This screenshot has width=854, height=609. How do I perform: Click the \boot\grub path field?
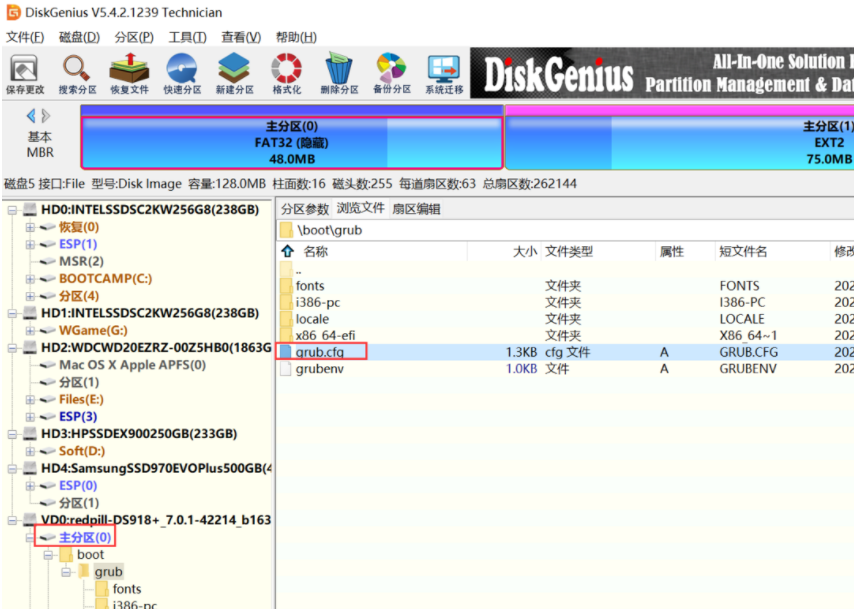pyautogui.click(x=566, y=230)
